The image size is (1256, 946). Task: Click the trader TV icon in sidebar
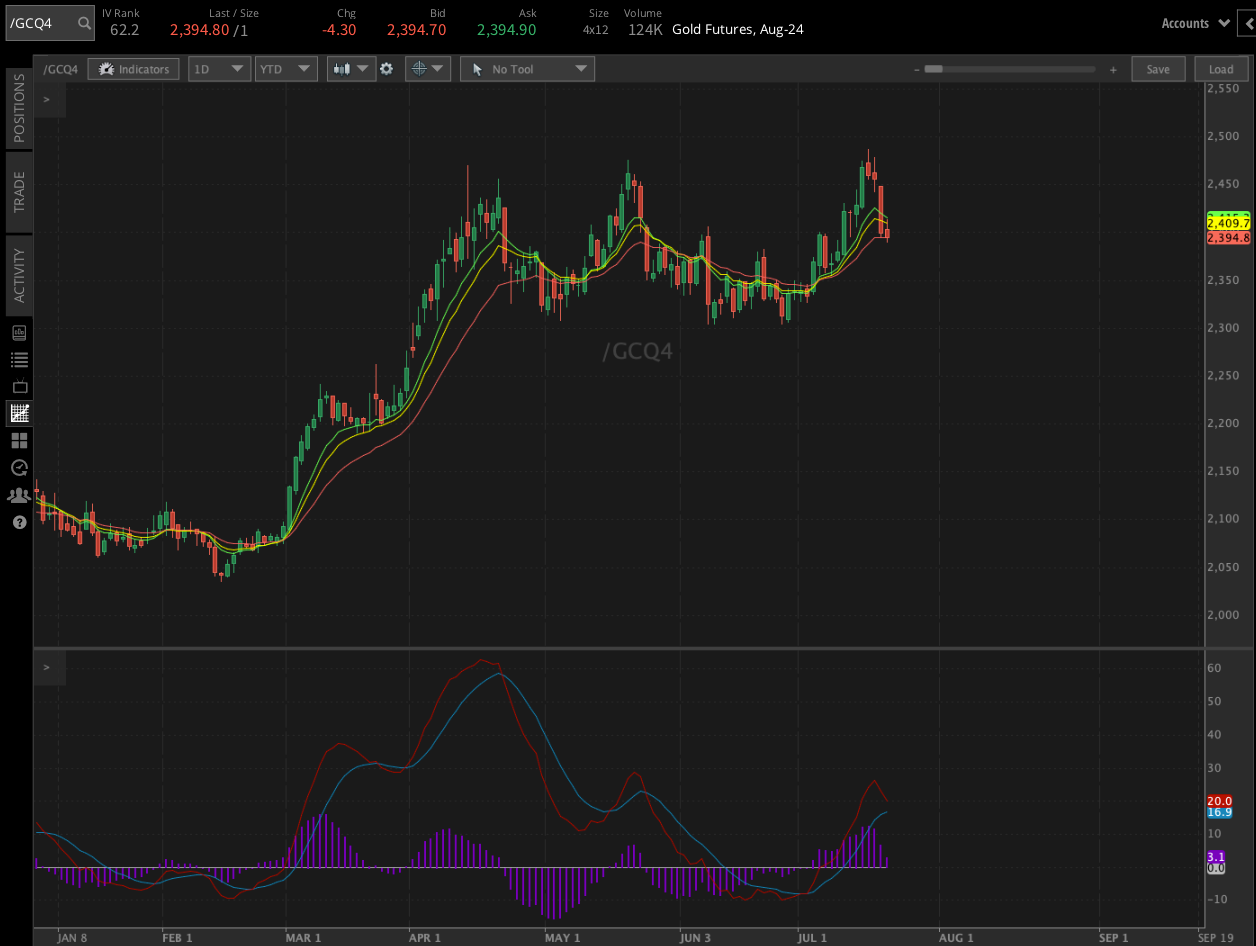tap(19, 386)
